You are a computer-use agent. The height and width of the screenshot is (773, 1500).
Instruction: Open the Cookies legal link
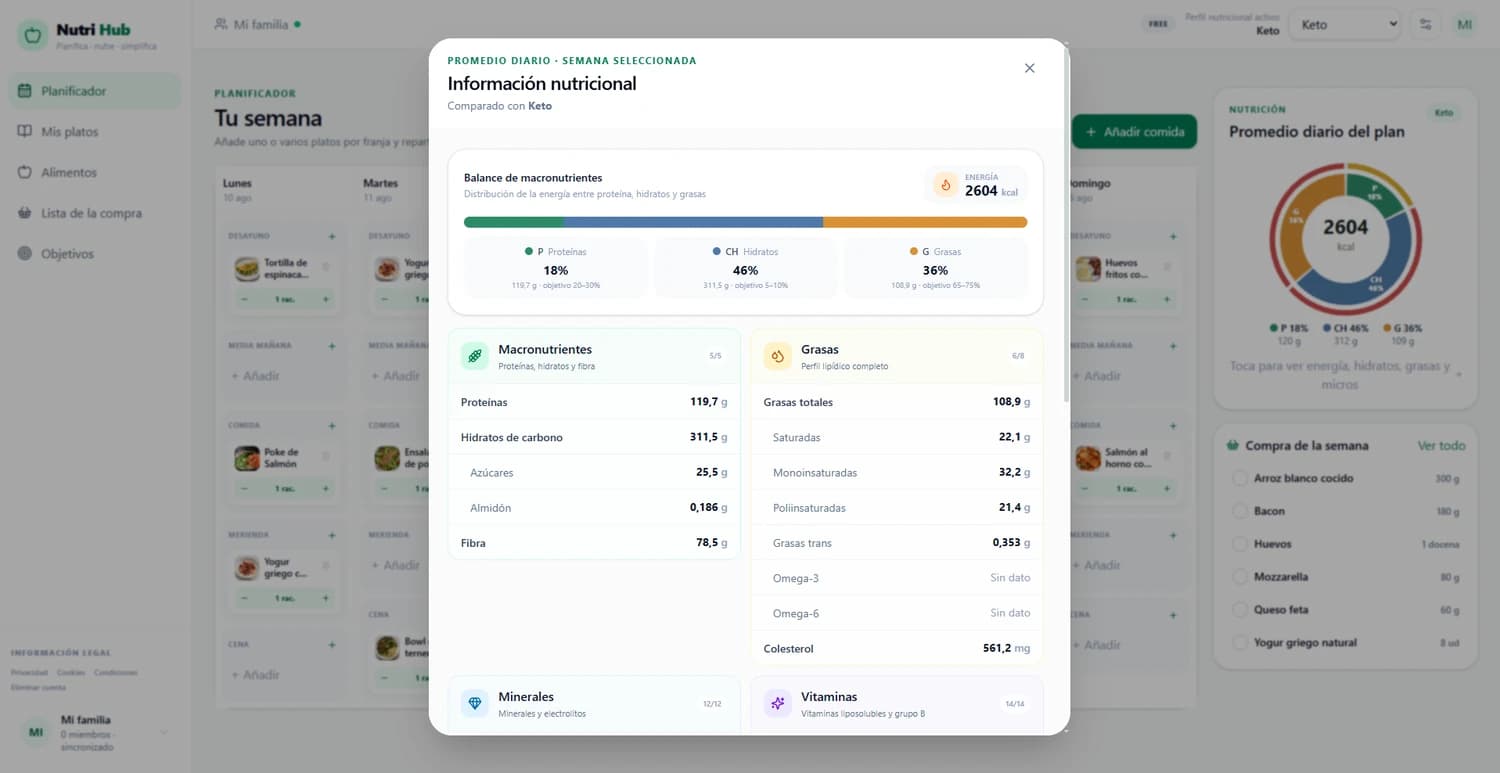click(71, 673)
